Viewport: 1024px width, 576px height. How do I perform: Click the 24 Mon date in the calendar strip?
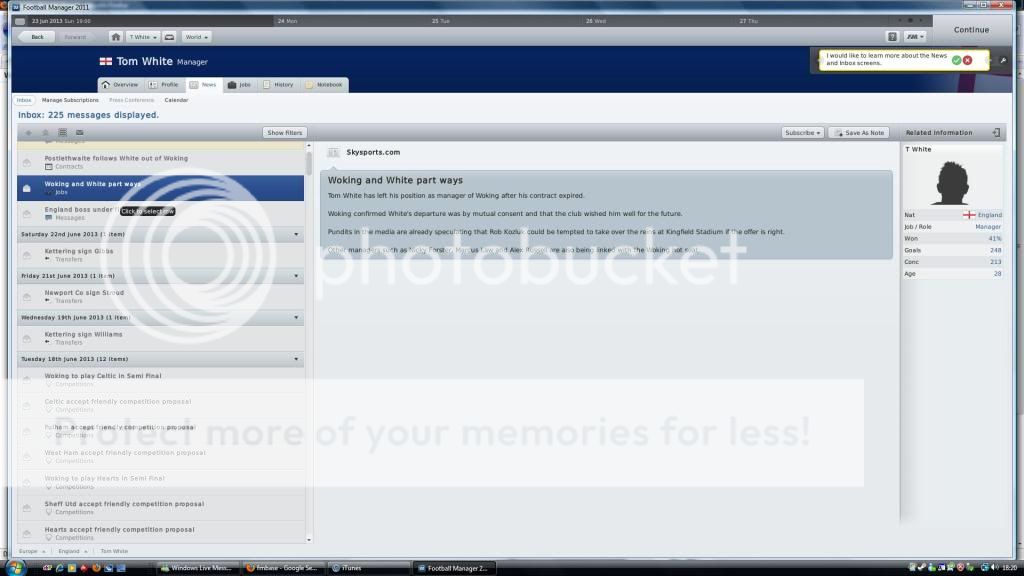pyautogui.click(x=287, y=21)
